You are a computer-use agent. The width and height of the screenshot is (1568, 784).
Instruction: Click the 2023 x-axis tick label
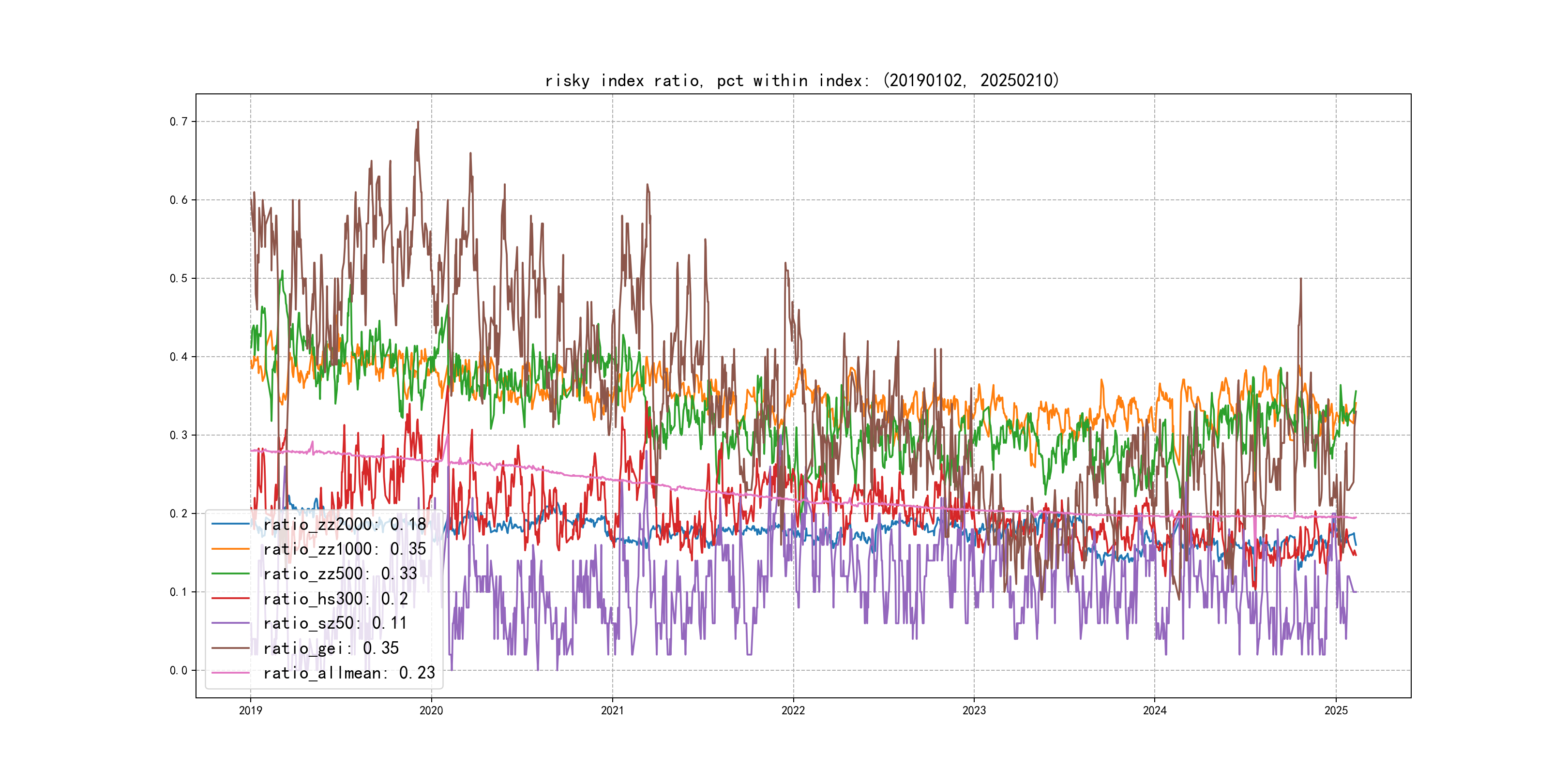(974, 710)
